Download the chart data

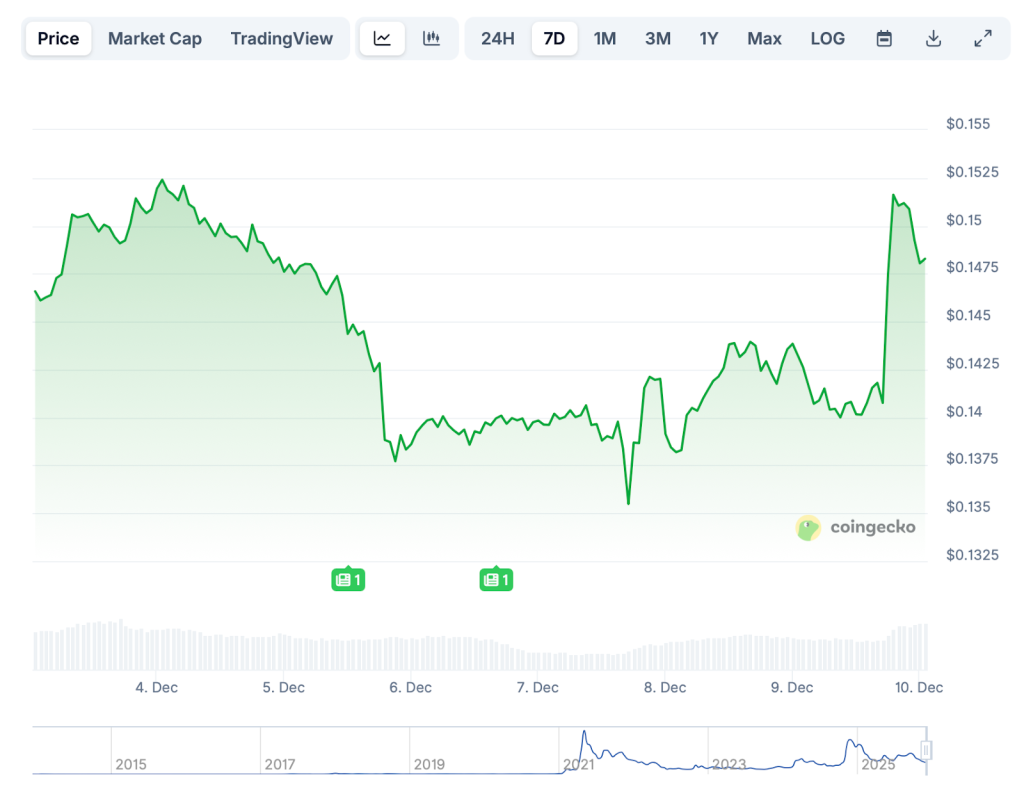tap(933, 39)
